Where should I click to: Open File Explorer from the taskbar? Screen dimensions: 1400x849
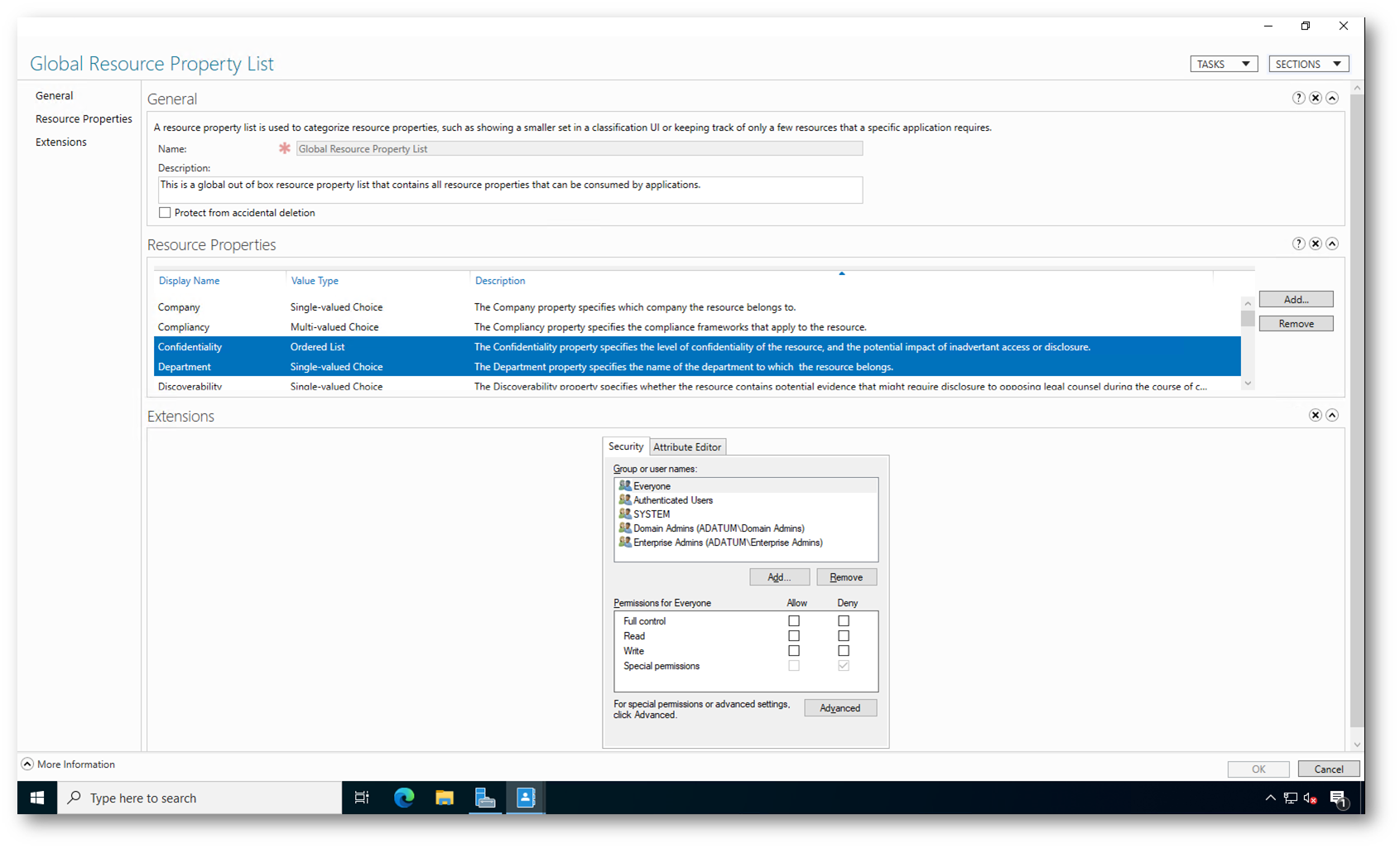(x=445, y=798)
